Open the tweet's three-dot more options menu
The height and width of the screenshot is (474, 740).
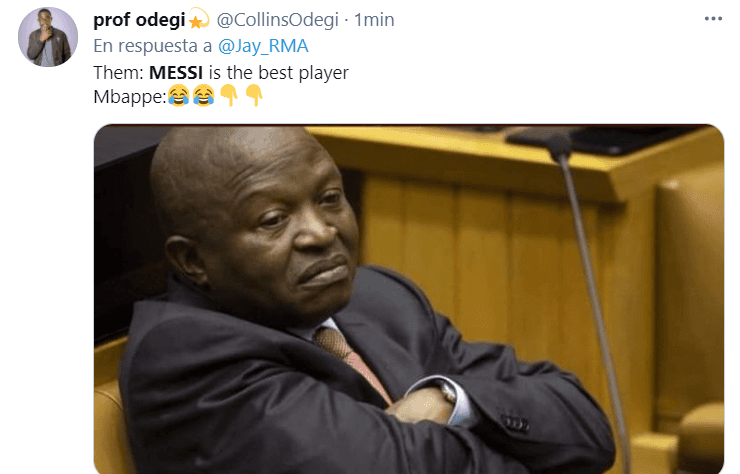(x=713, y=19)
